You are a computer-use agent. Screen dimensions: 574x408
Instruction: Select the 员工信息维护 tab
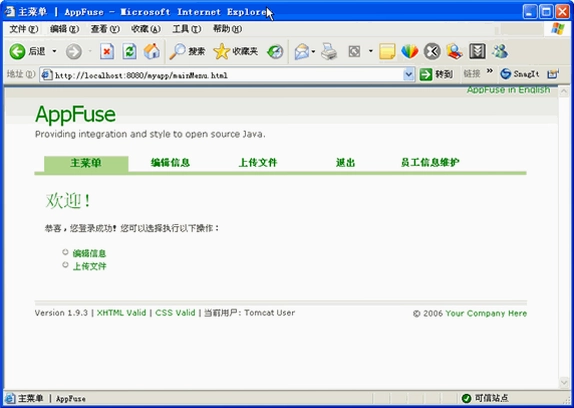430,163
